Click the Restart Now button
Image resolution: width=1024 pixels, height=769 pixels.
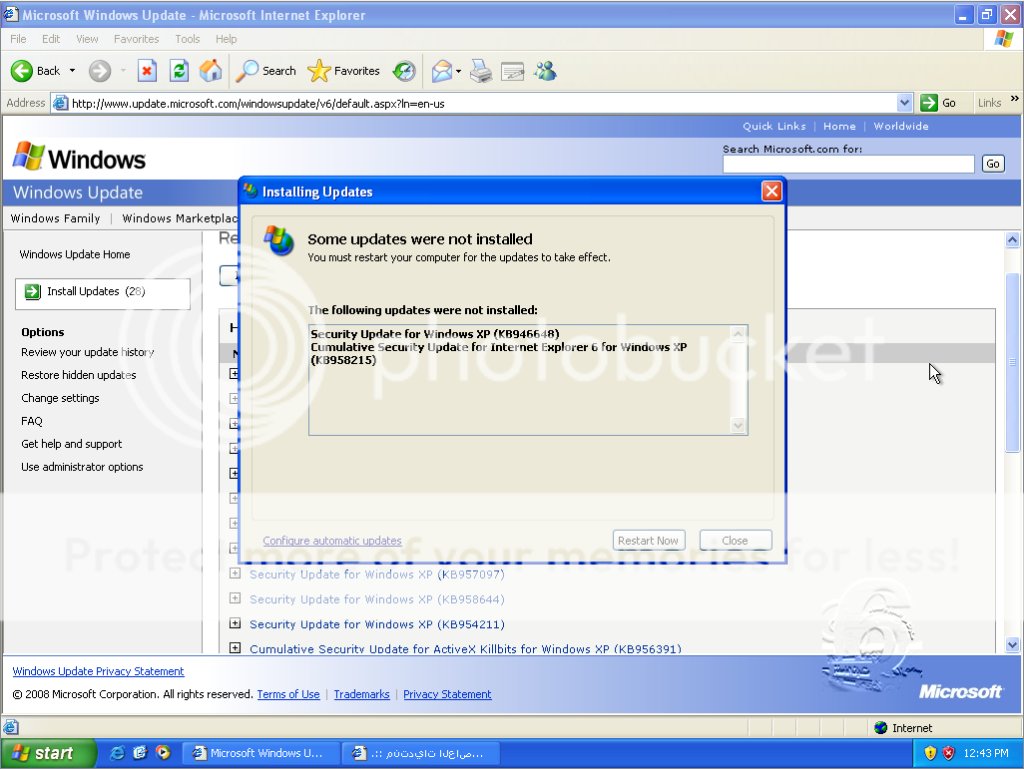click(648, 541)
